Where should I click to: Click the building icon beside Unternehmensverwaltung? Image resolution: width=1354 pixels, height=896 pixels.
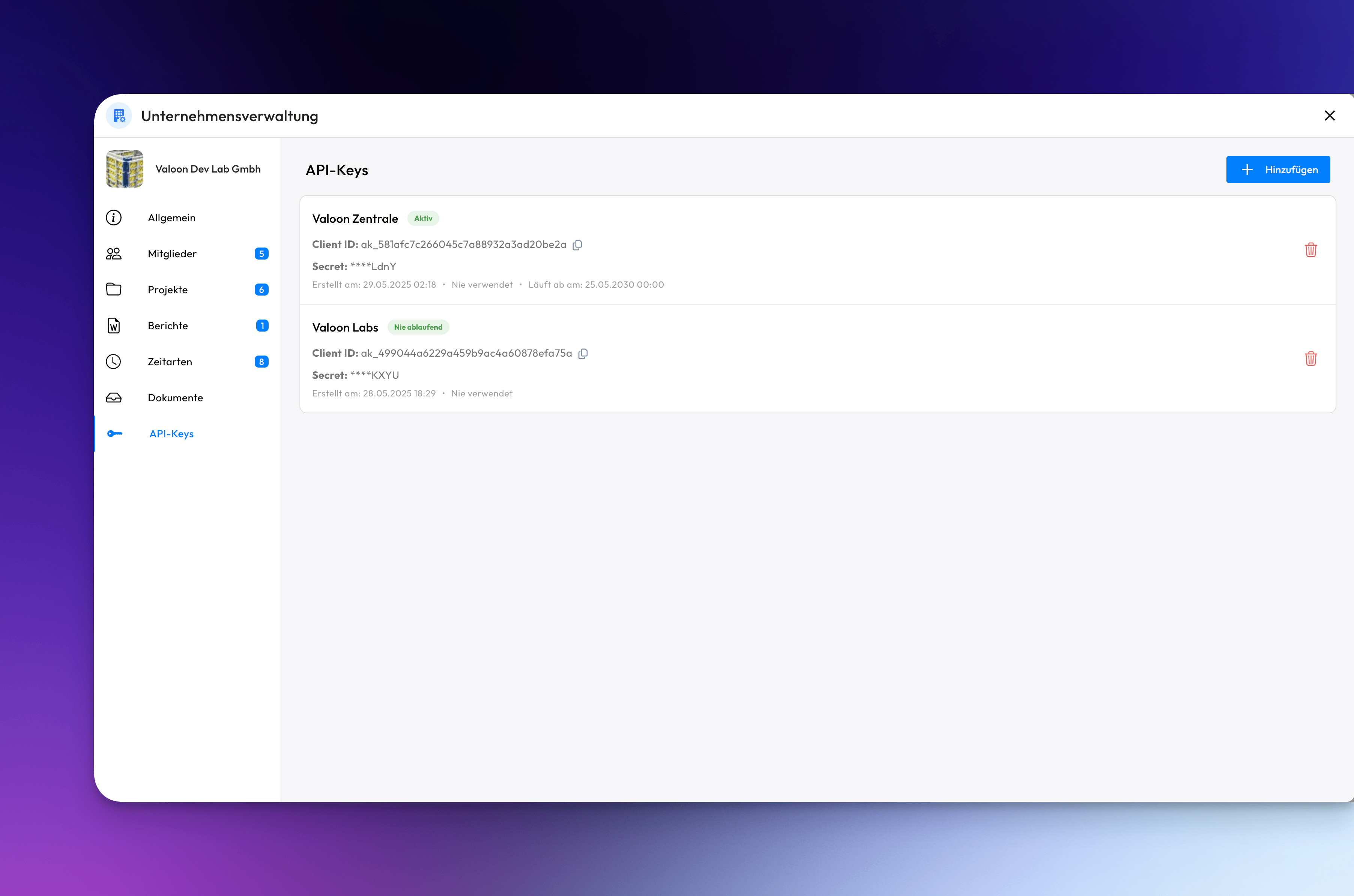coord(119,116)
